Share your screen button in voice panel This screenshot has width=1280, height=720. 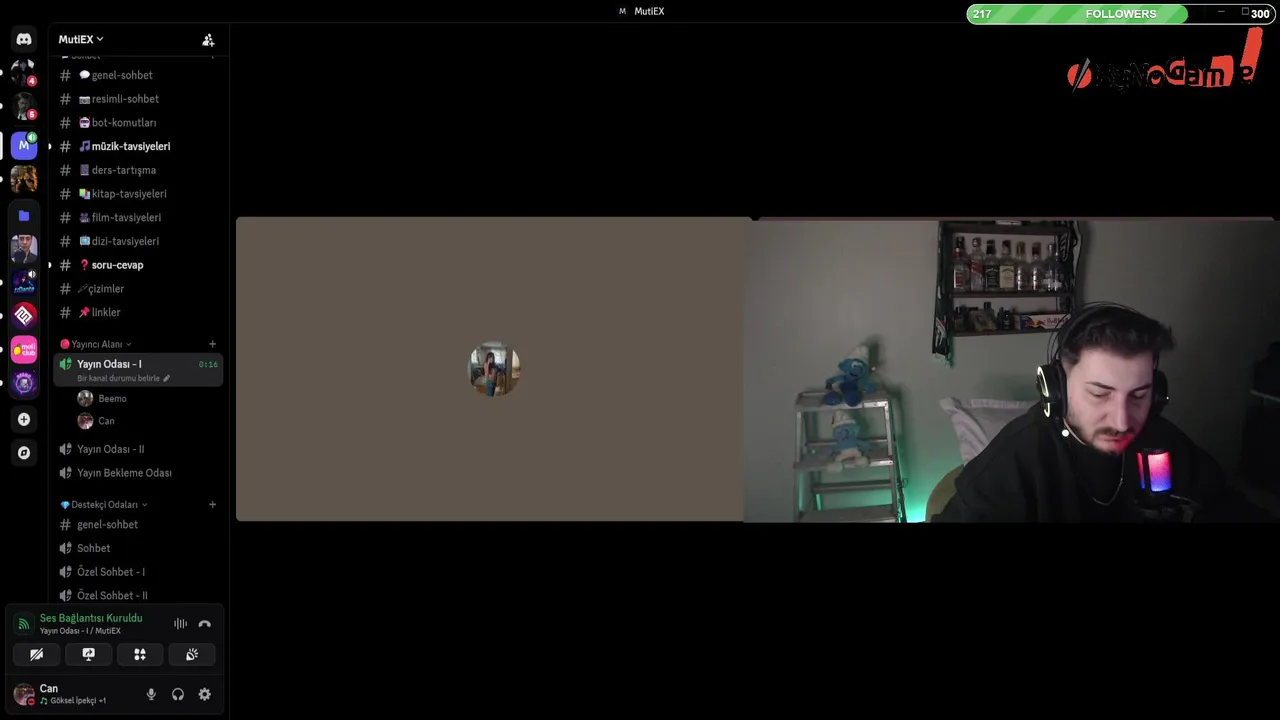tap(88, 654)
